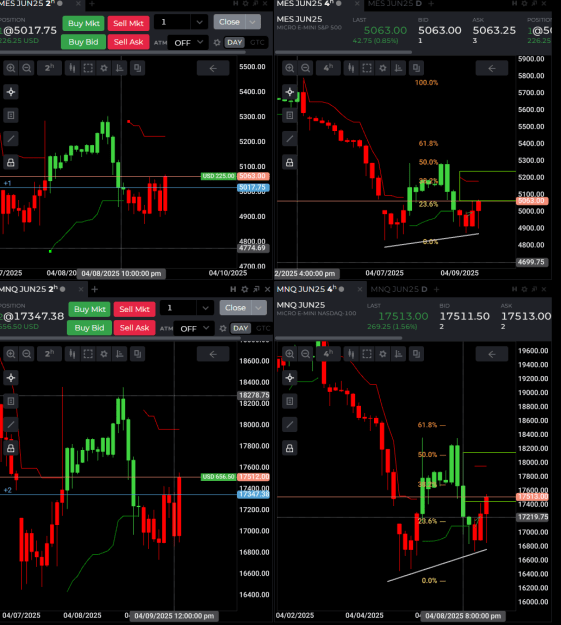Open chart settings gear in MES 2h toolbar
561x625 pixels.
pos(104,68)
